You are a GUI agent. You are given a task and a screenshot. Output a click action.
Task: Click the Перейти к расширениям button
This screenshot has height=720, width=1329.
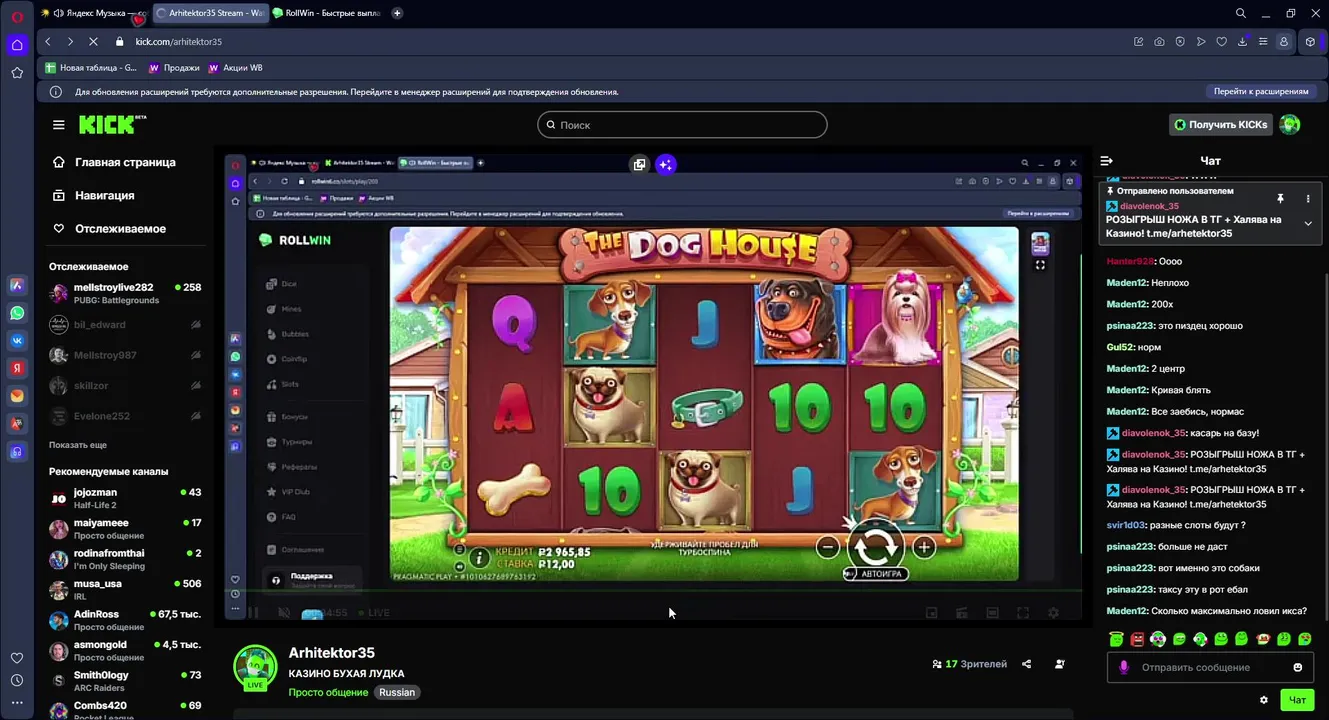click(1261, 92)
